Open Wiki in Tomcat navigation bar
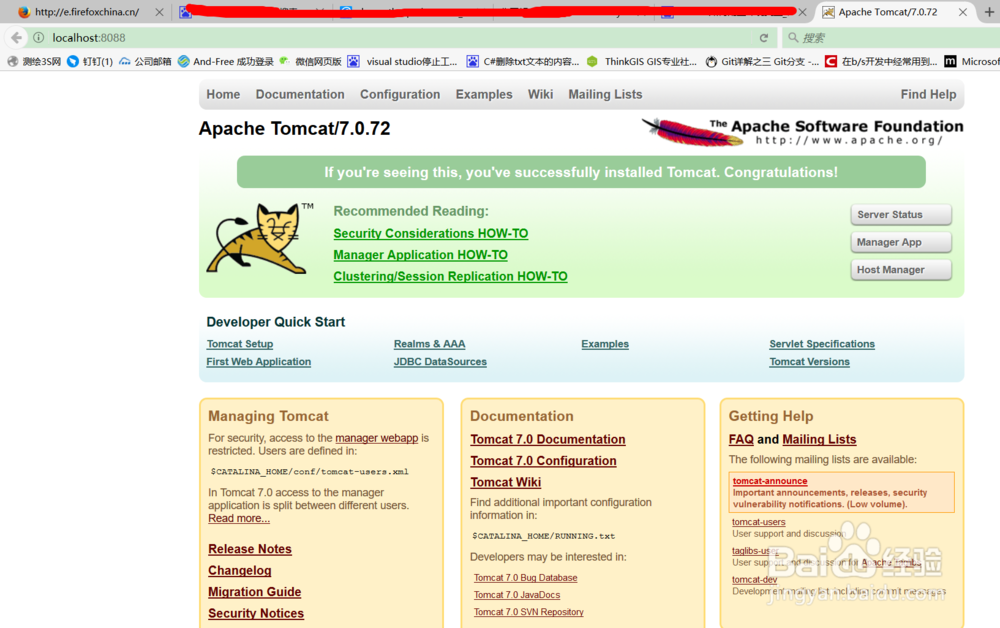This screenshot has height=628, width=1000. pos(540,94)
